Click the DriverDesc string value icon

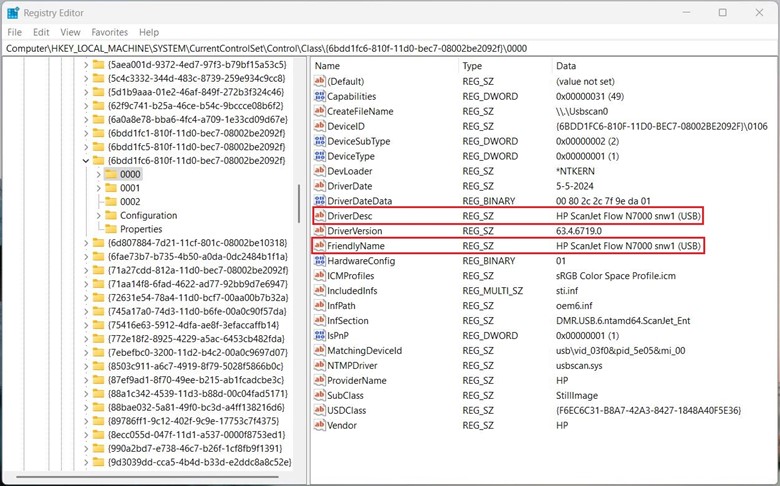tap(320, 215)
